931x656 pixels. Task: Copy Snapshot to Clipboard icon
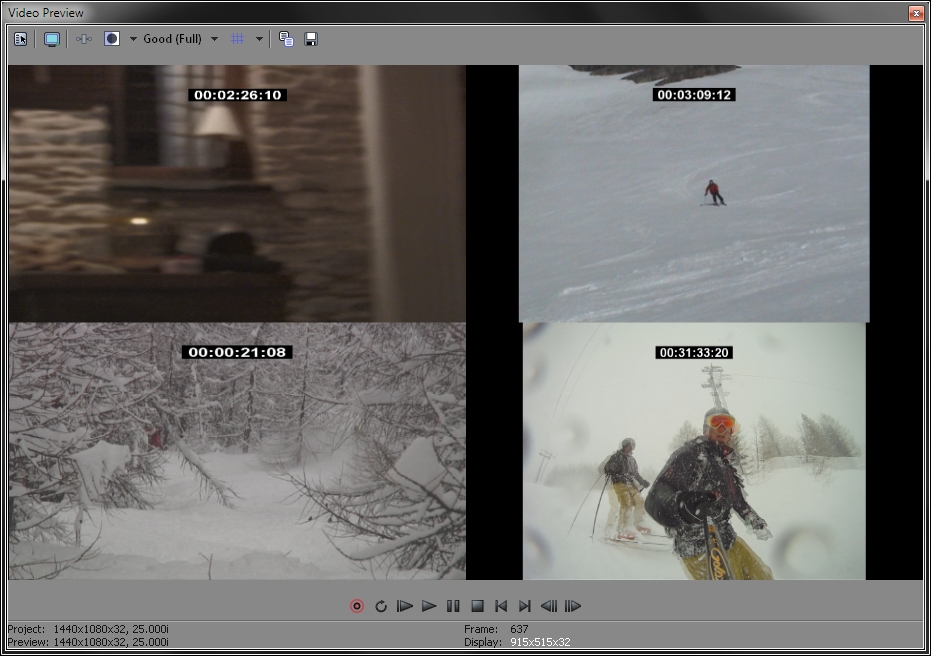click(x=286, y=39)
